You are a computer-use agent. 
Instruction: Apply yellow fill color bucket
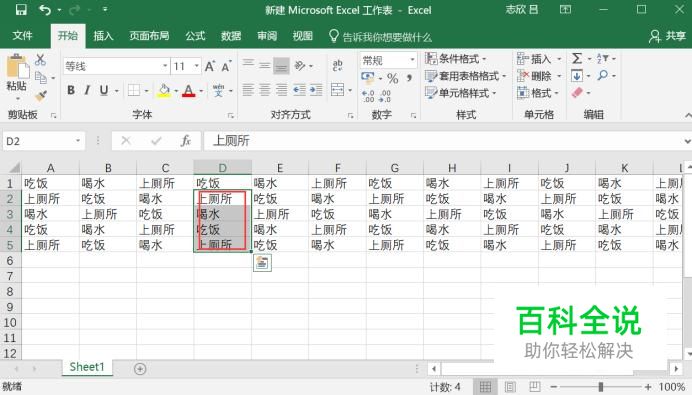tap(164, 90)
